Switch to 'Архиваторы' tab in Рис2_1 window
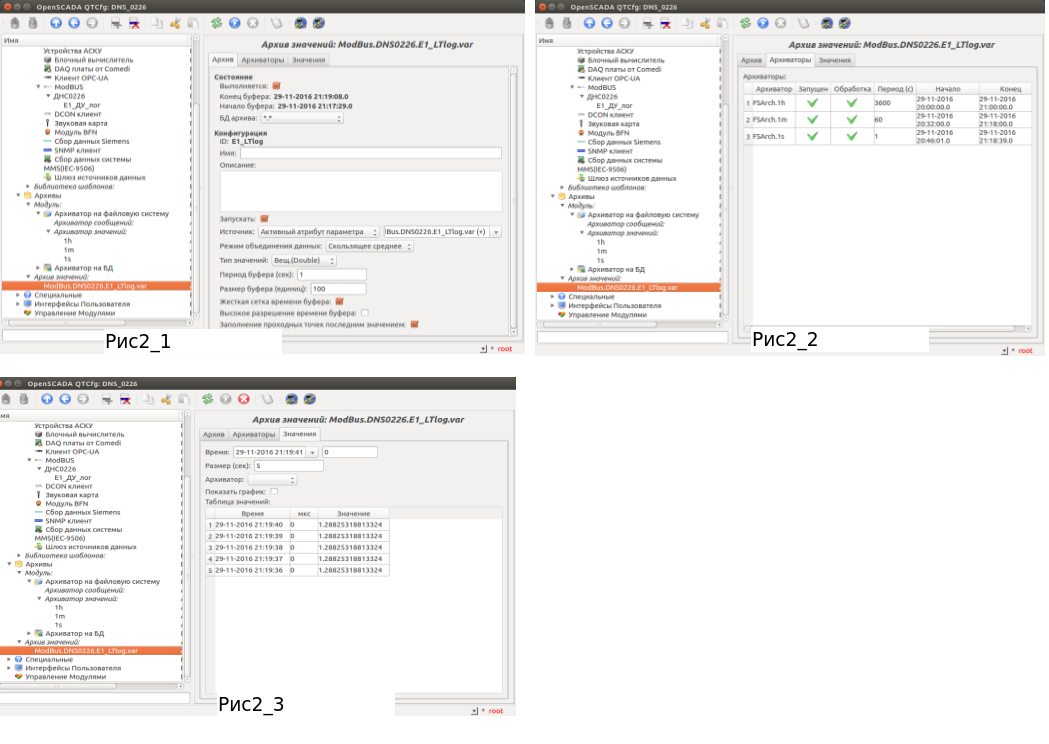The image size is (1049, 744). 262,61
